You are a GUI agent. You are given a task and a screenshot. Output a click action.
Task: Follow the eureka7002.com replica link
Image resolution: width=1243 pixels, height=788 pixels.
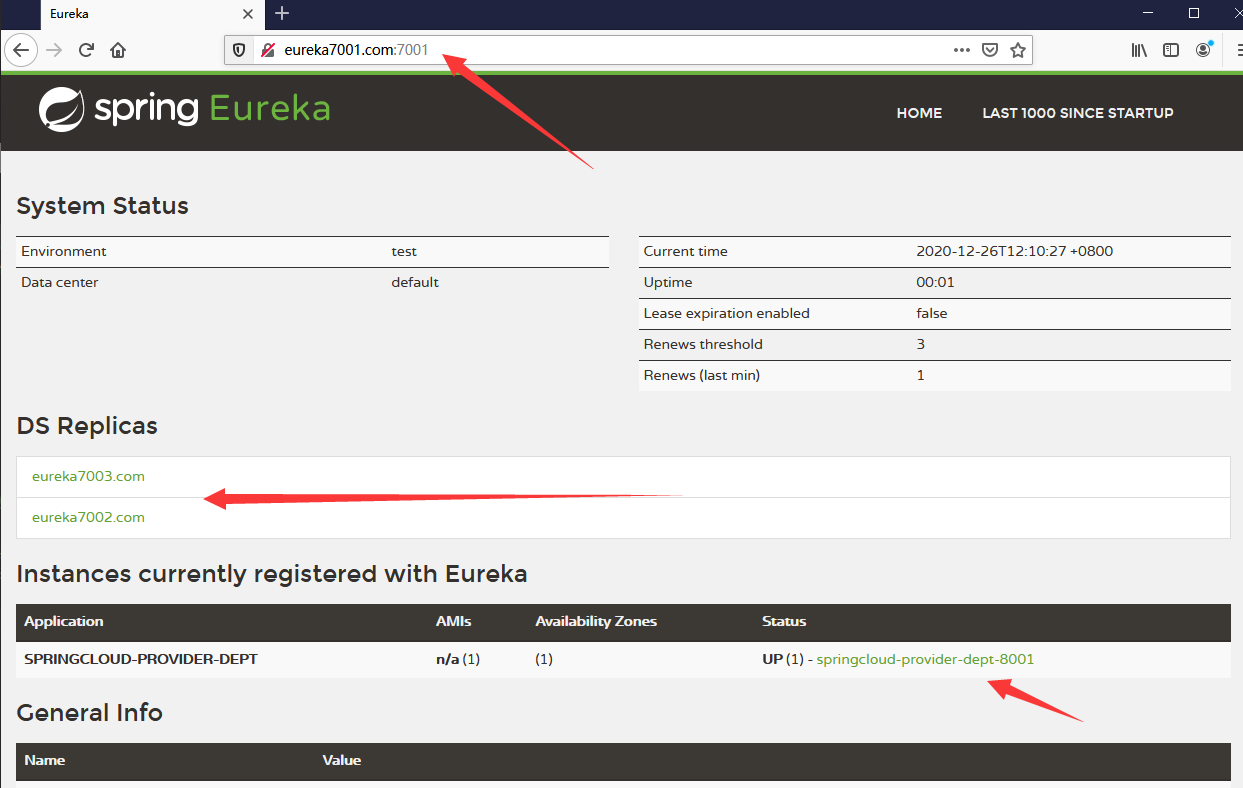pos(88,517)
